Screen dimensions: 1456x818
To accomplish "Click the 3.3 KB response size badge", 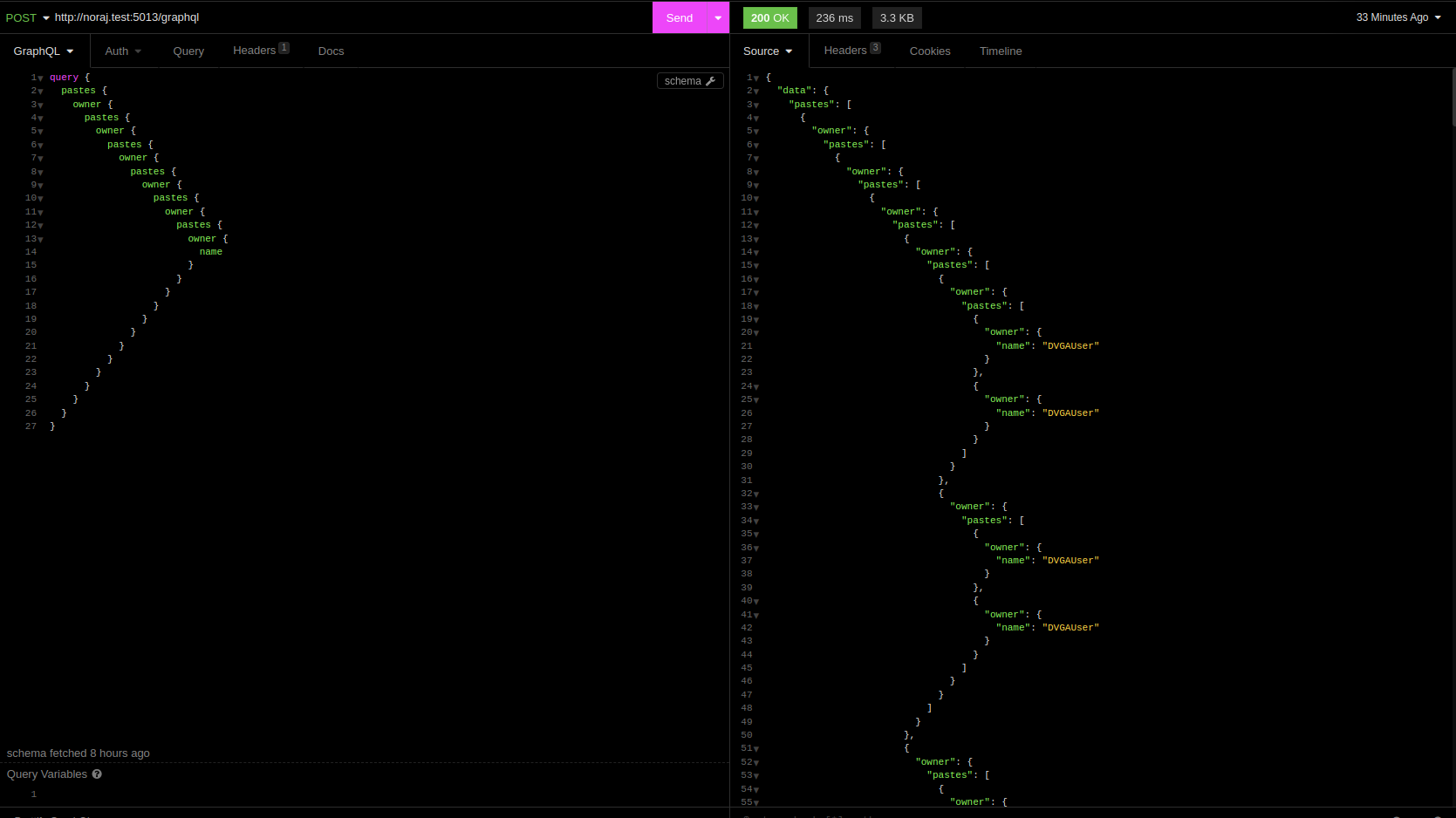I will pos(897,17).
